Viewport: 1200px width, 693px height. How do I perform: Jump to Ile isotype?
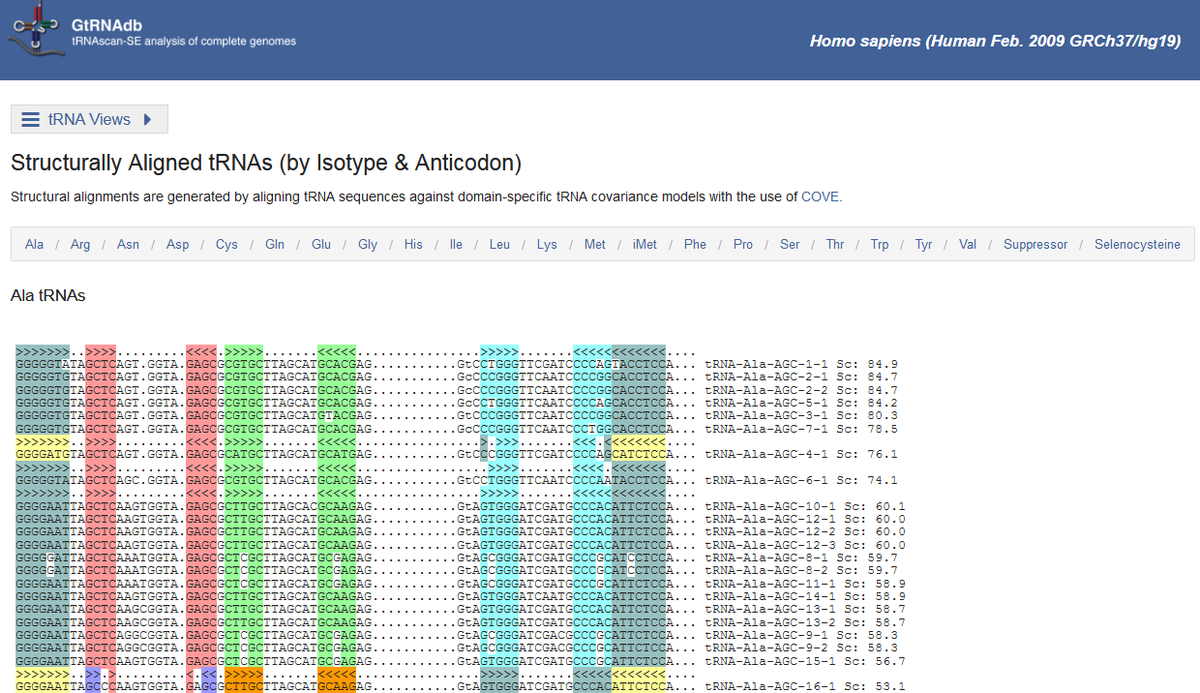coord(456,244)
